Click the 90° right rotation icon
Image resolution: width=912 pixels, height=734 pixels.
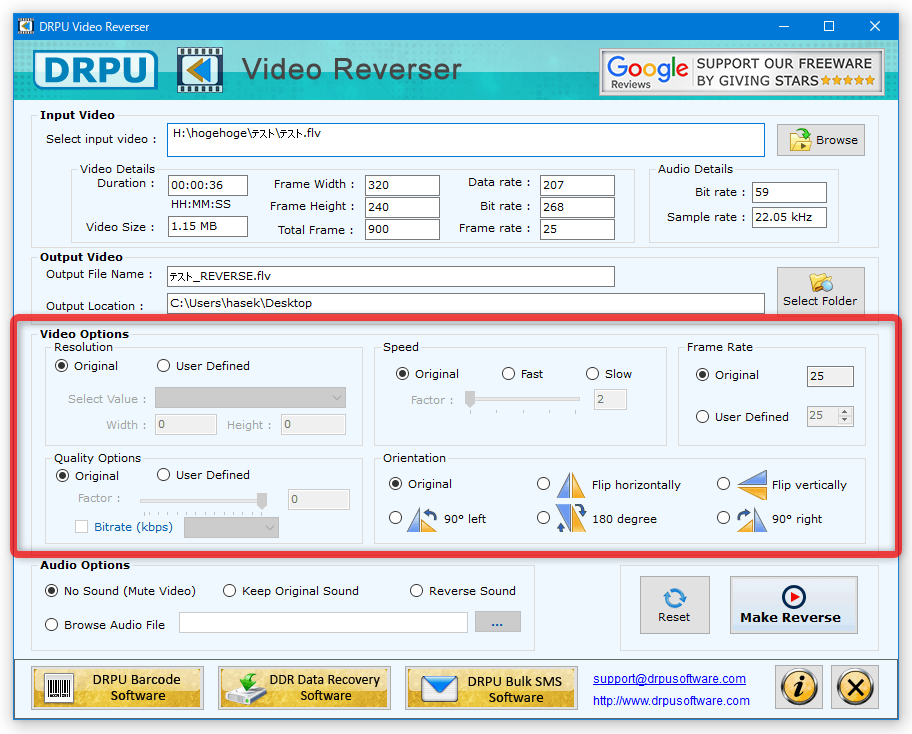(x=751, y=519)
